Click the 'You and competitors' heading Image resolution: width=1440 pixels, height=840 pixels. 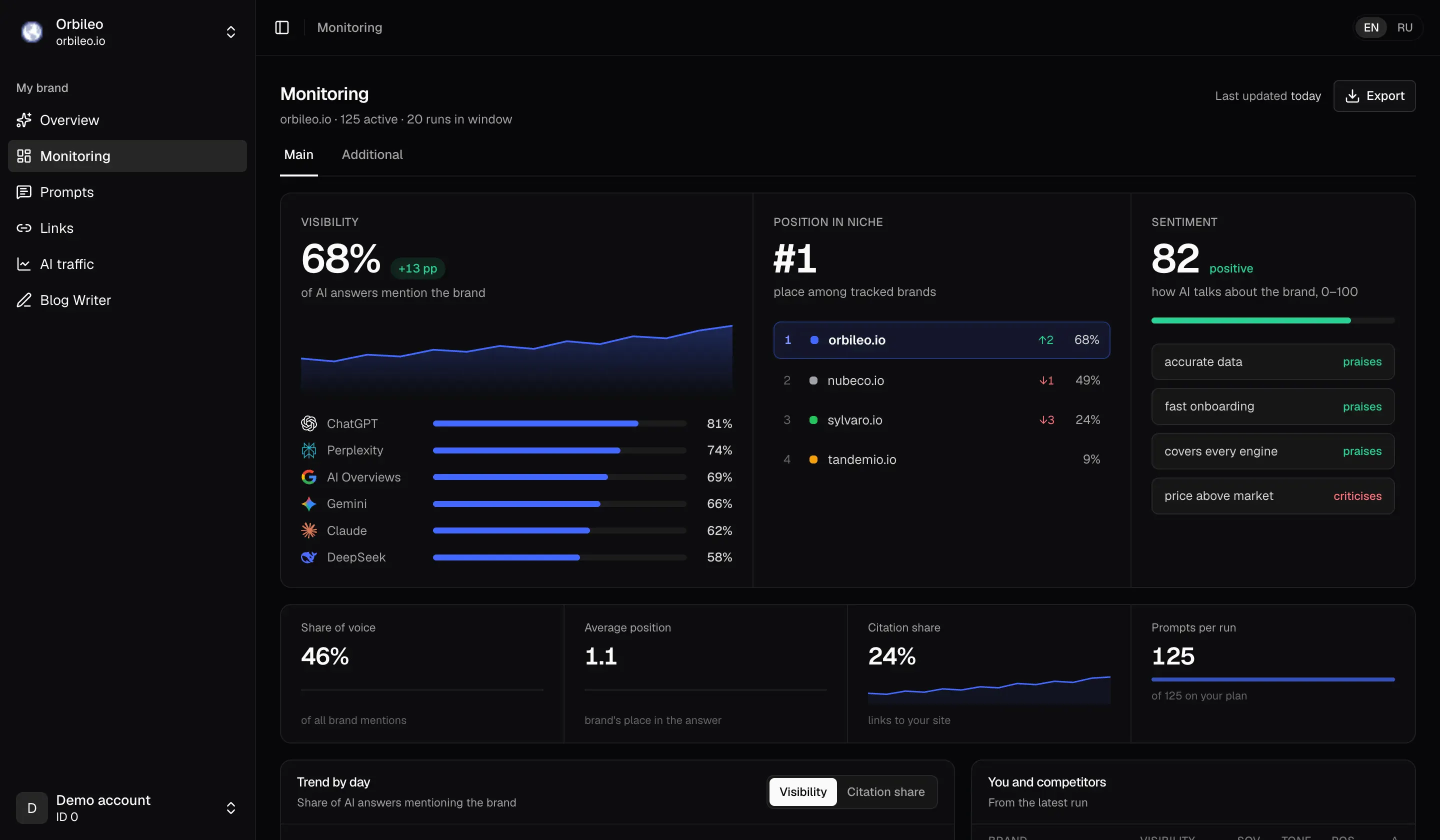coord(1047,782)
